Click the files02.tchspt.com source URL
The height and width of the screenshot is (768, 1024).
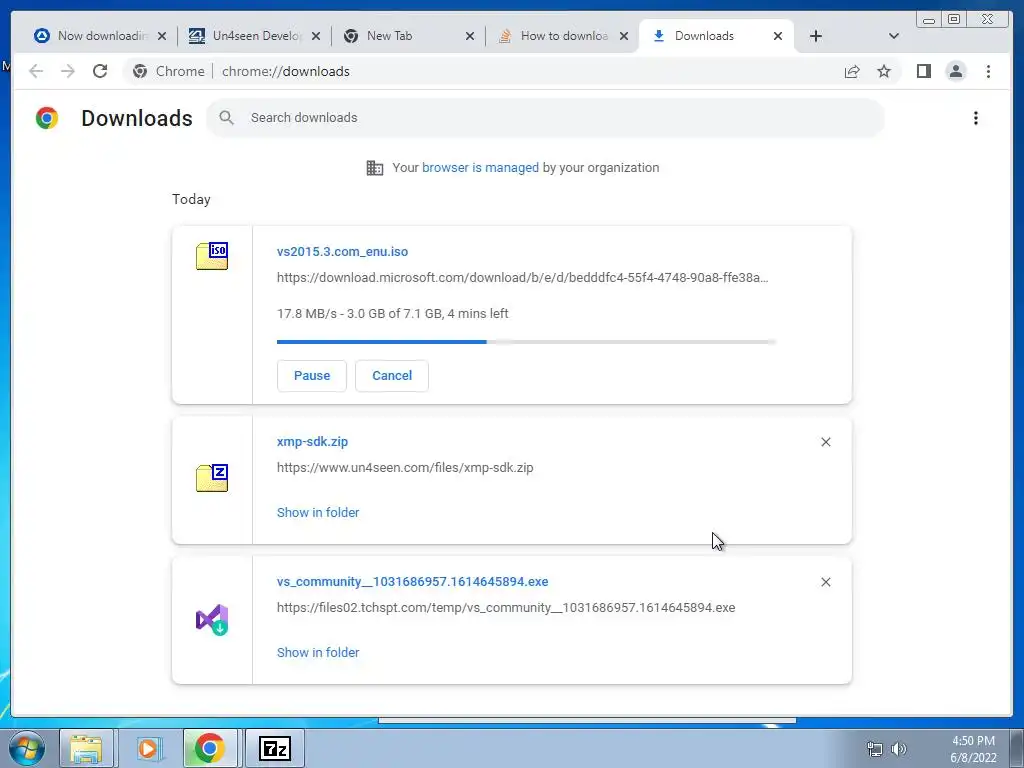(x=506, y=607)
